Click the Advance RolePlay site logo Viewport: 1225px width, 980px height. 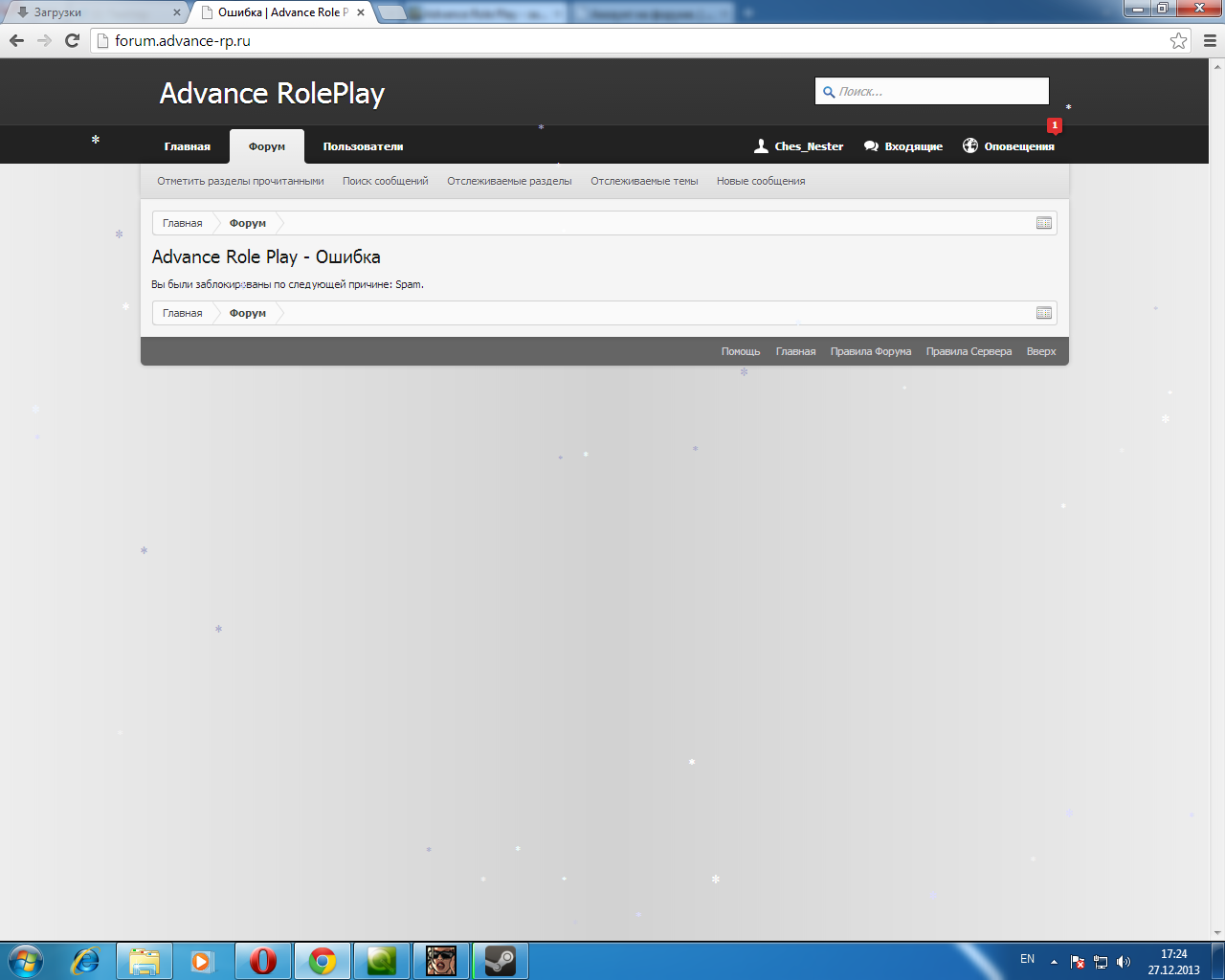coord(272,93)
